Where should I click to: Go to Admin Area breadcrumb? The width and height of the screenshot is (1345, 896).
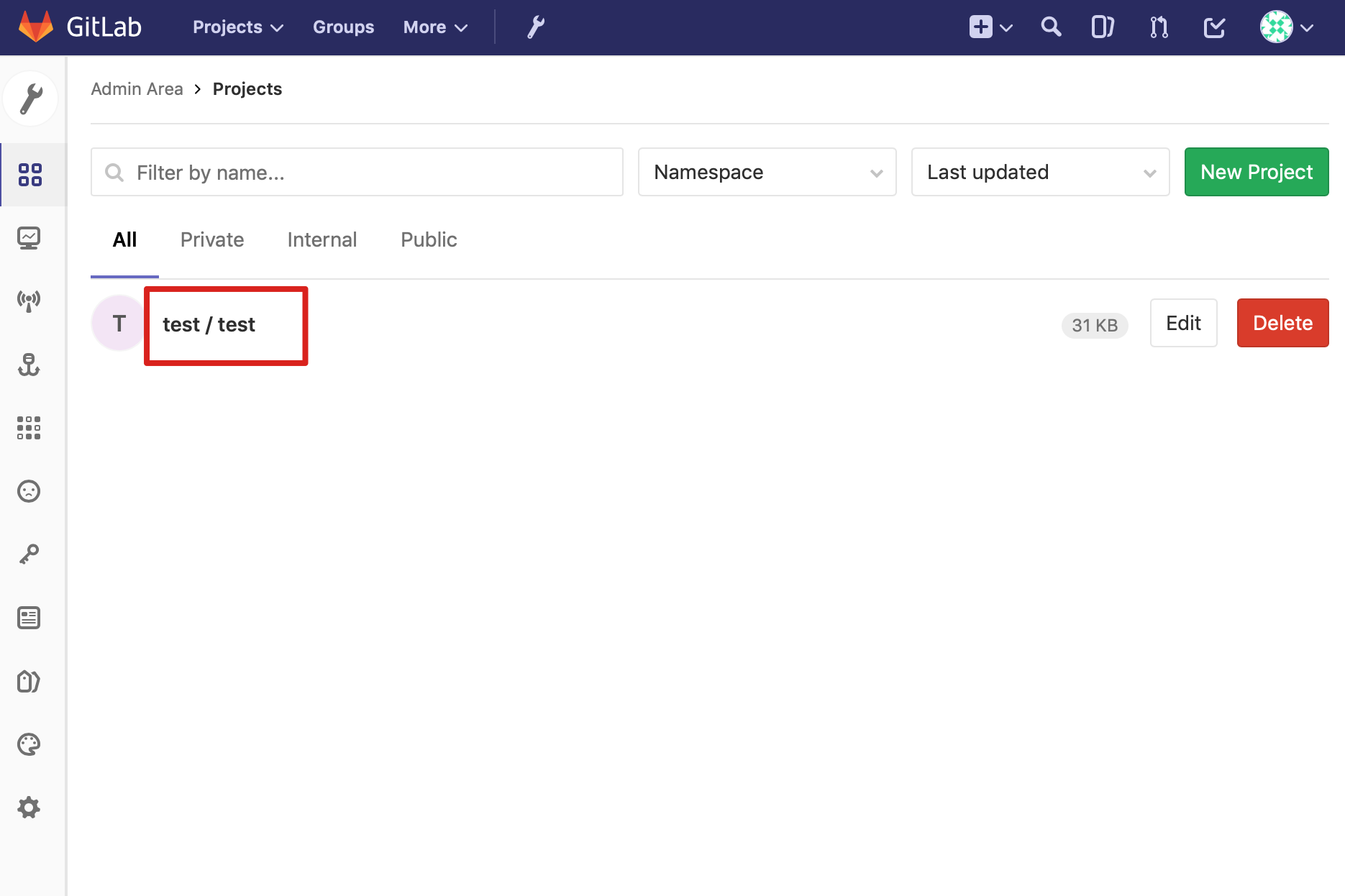click(137, 89)
